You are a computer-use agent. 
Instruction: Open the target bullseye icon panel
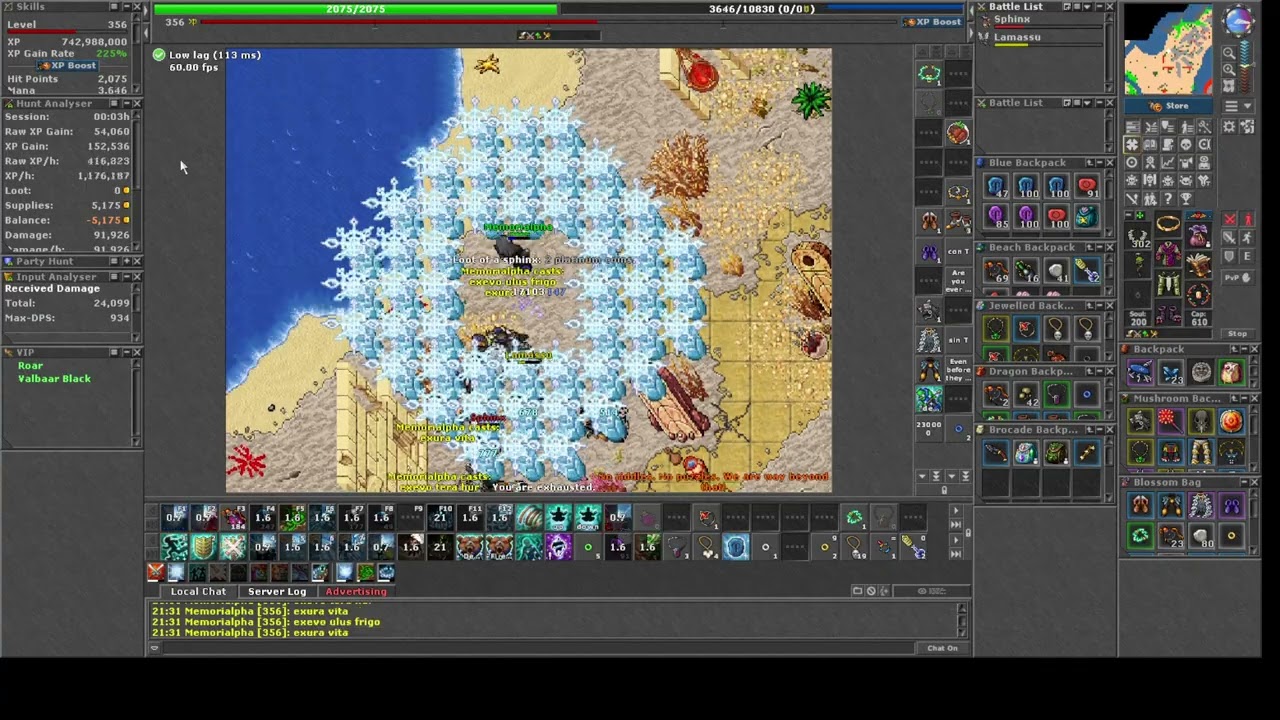tap(1132, 163)
